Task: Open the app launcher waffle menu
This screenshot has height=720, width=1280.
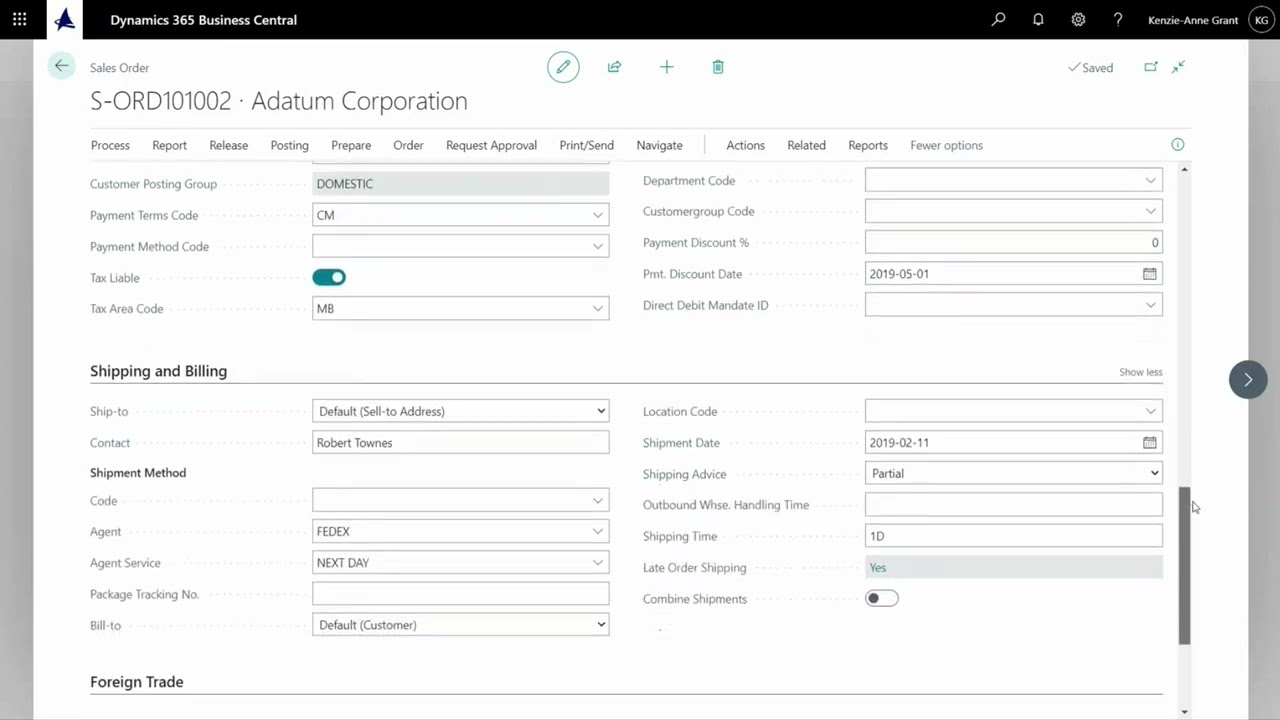Action: [x=20, y=20]
